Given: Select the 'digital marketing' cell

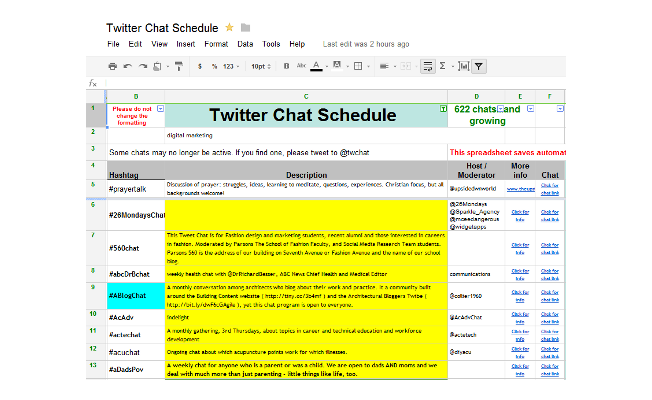Looking at the screenshot, I should tap(306, 135).
